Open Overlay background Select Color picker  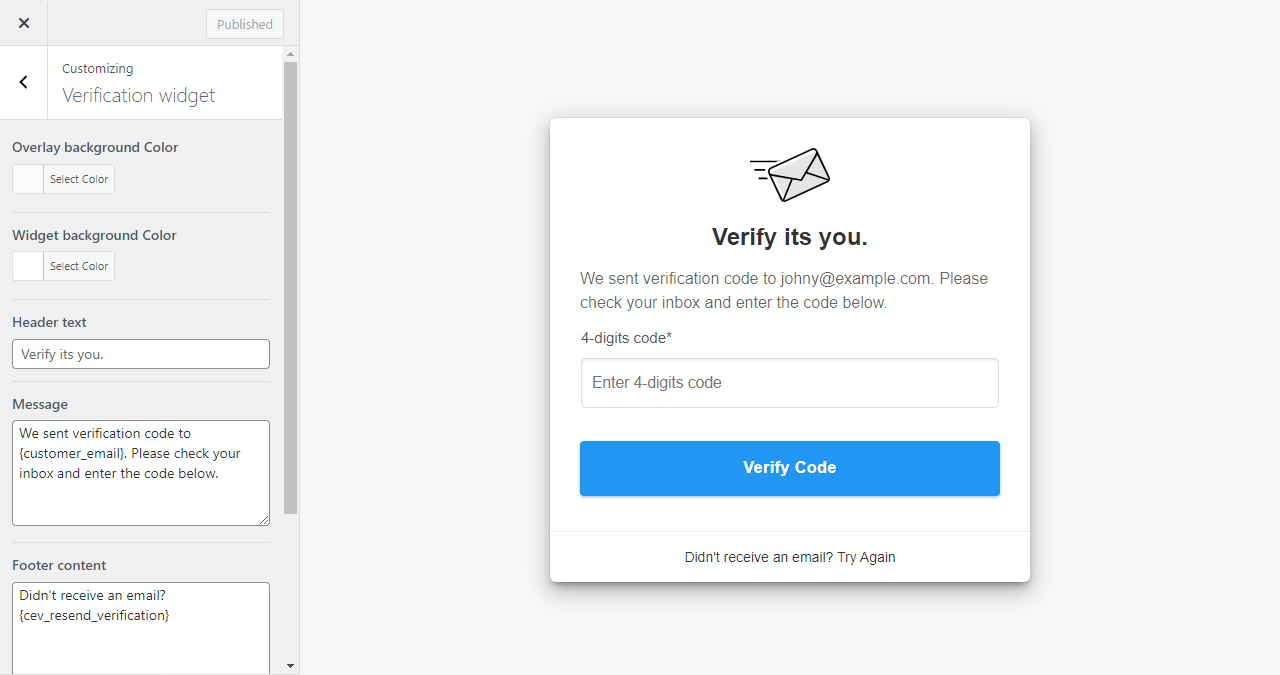(x=79, y=179)
